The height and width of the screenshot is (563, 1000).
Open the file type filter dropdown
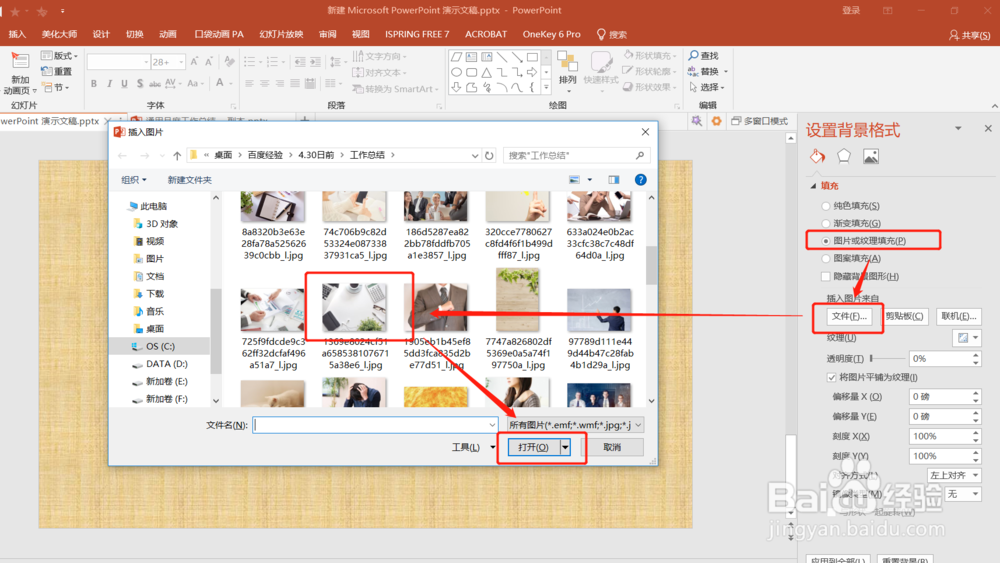(575, 425)
